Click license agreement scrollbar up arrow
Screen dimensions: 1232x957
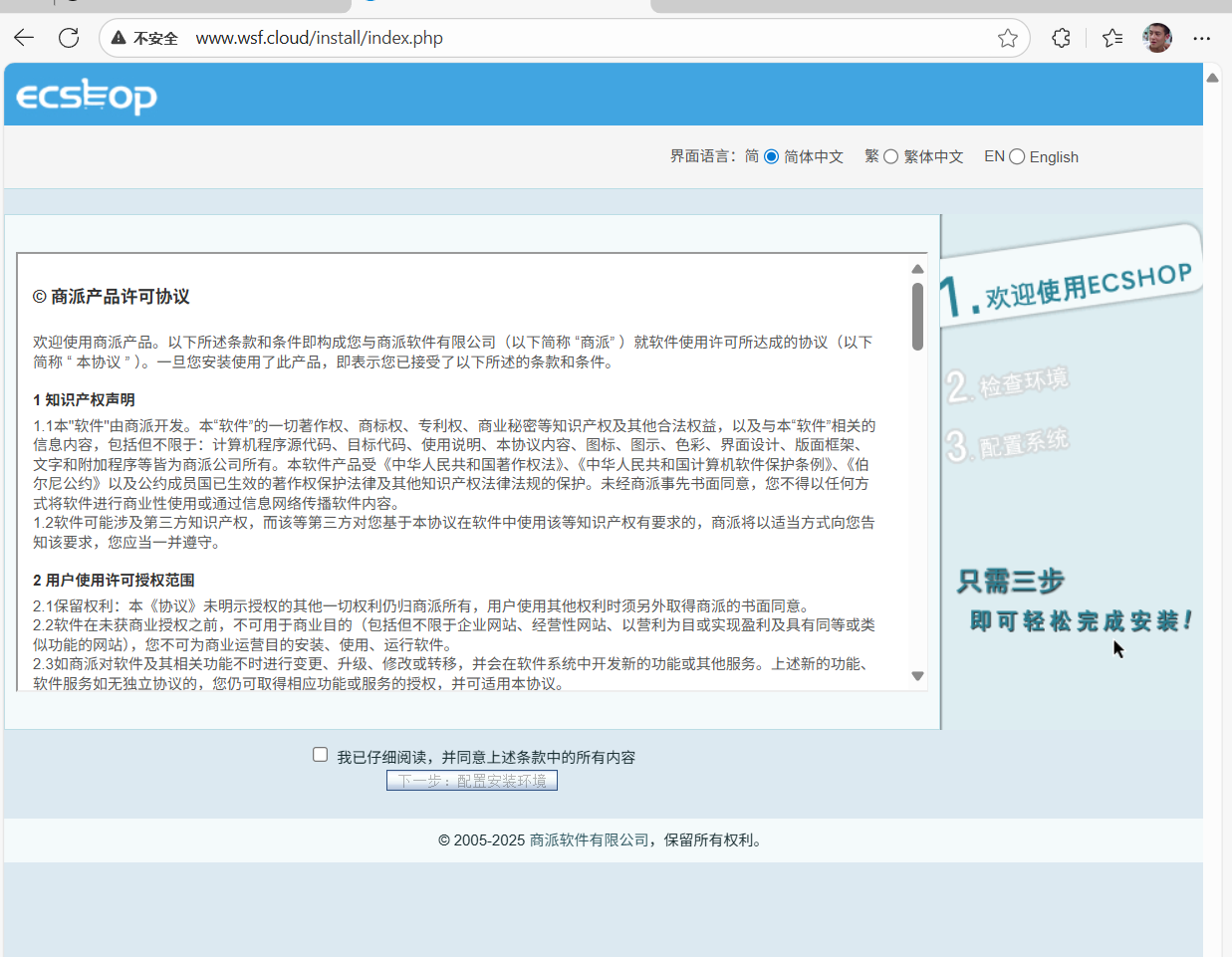917,269
